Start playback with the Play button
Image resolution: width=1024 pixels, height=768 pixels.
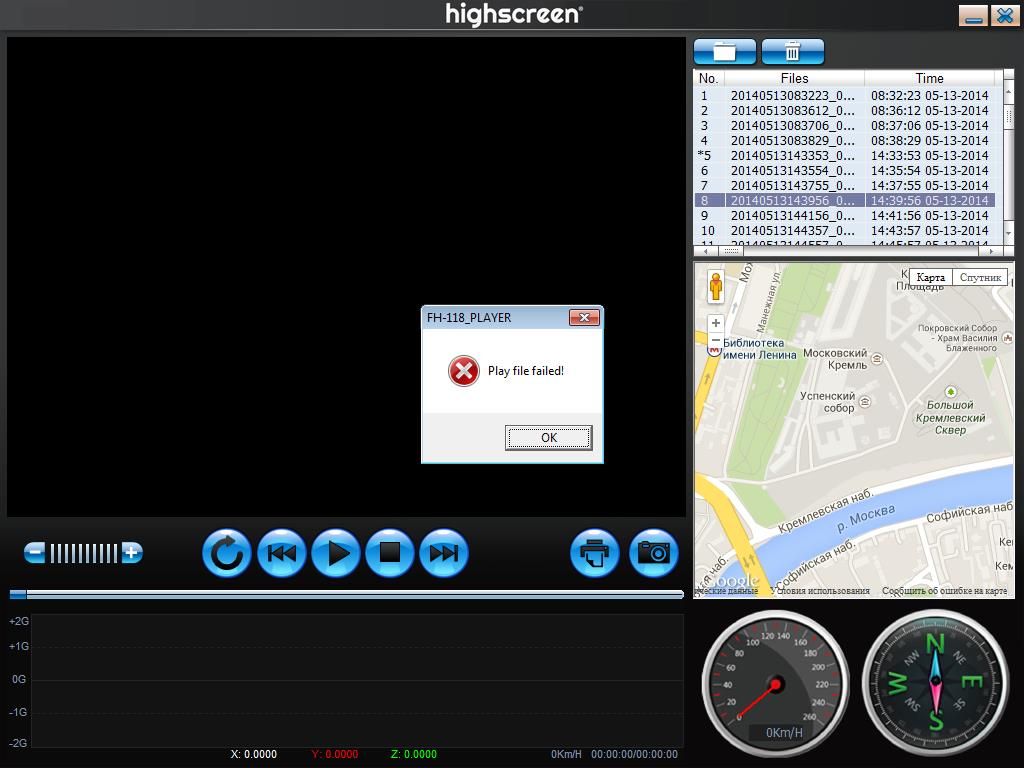[336, 553]
